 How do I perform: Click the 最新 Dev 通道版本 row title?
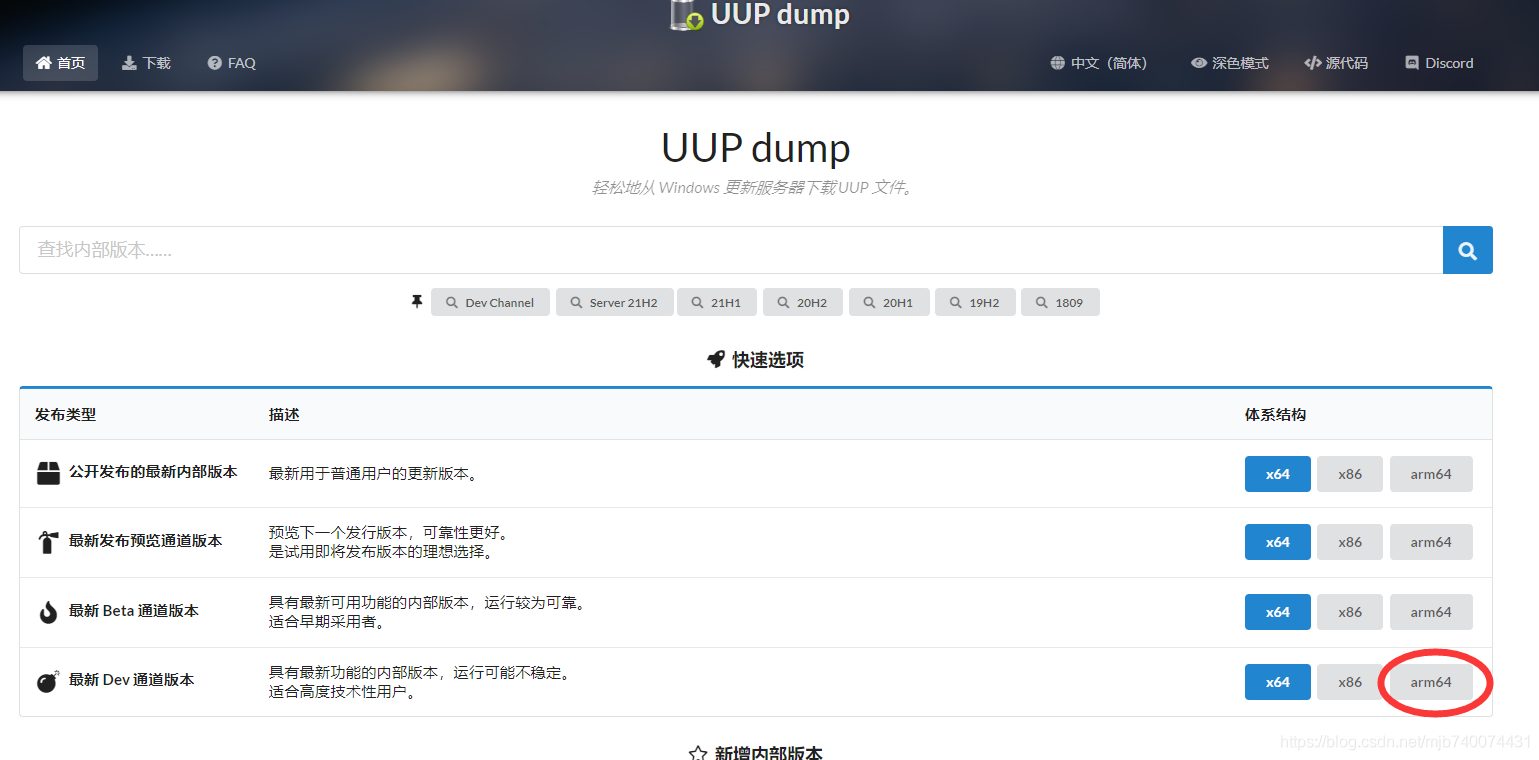(x=131, y=680)
